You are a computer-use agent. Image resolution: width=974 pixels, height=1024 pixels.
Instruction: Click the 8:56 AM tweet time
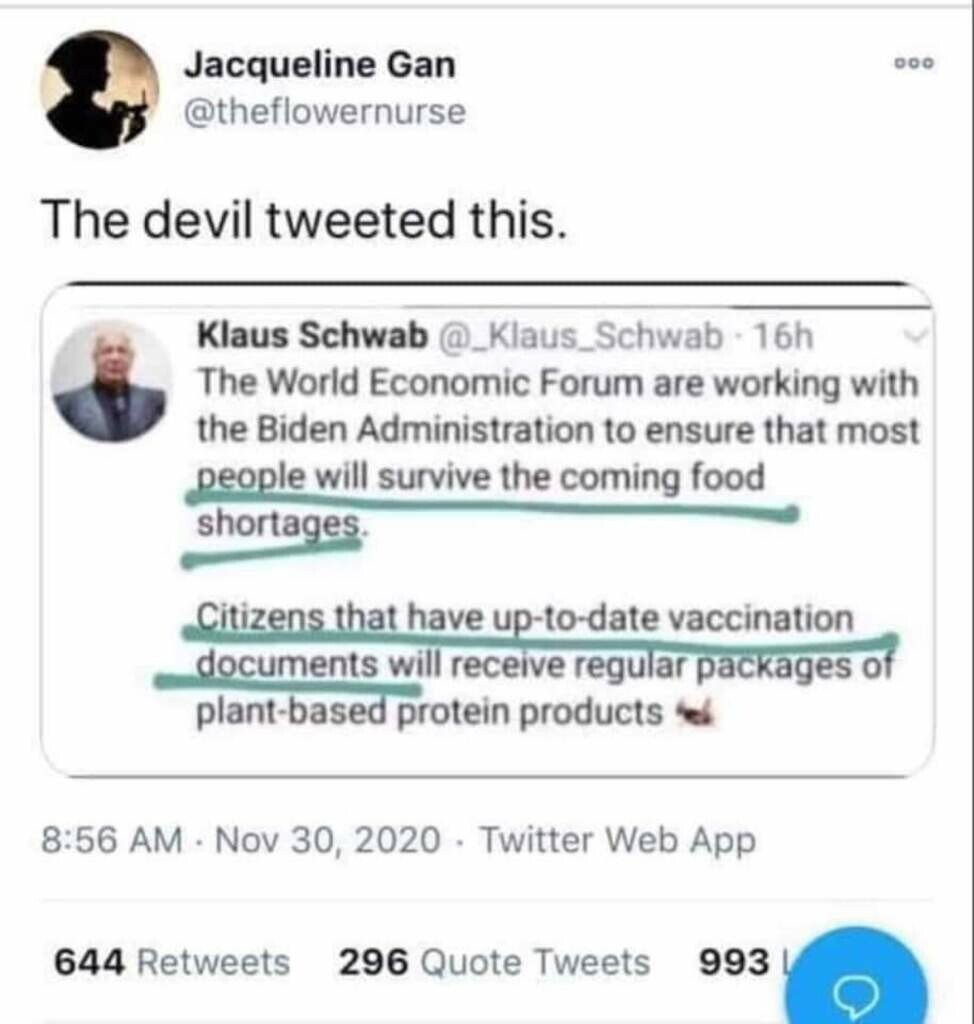coord(111,841)
